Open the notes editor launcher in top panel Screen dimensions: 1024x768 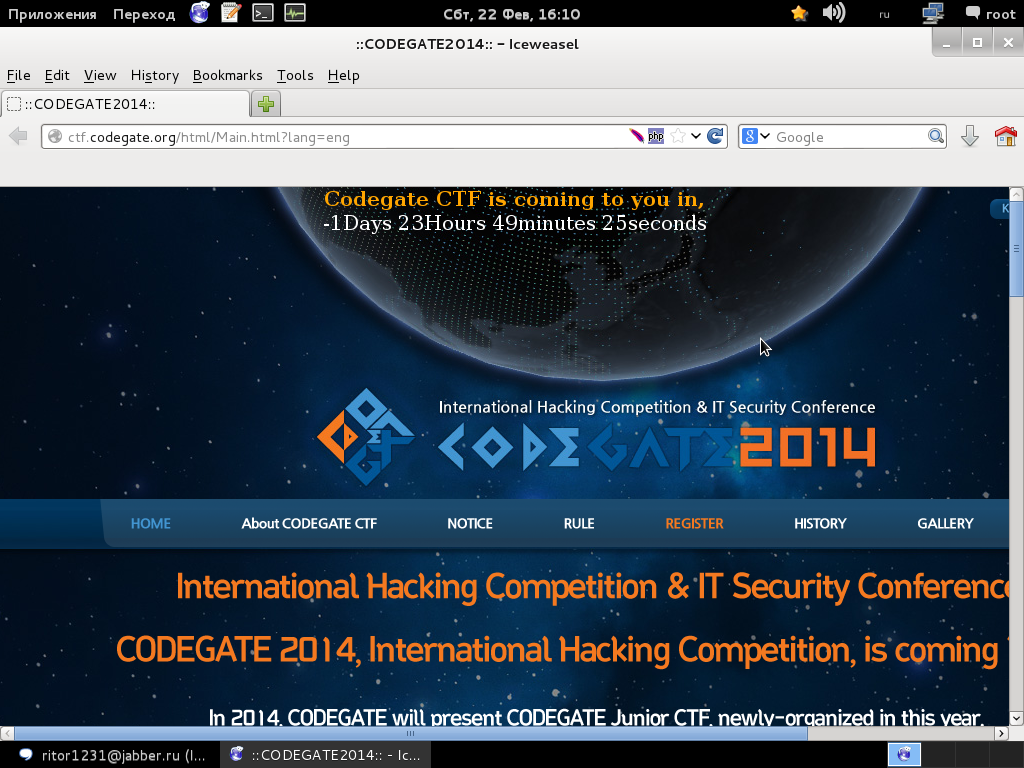pyautogui.click(x=231, y=13)
